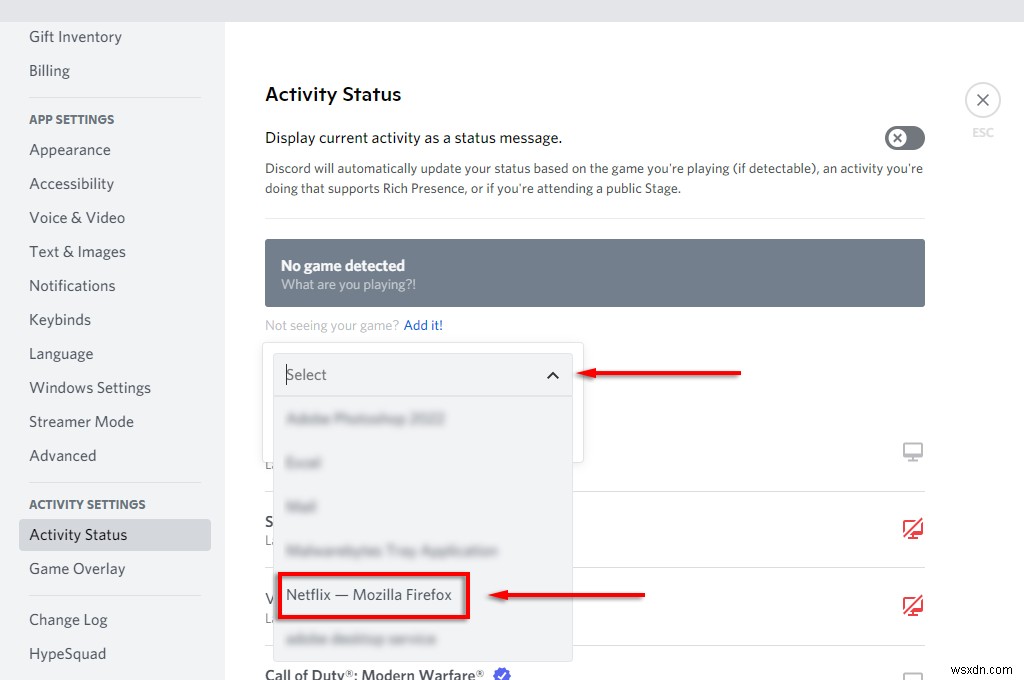1024x680 pixels.
Task: Click the red crossed screen-share icon on the second row
Action: pos(912,528)
